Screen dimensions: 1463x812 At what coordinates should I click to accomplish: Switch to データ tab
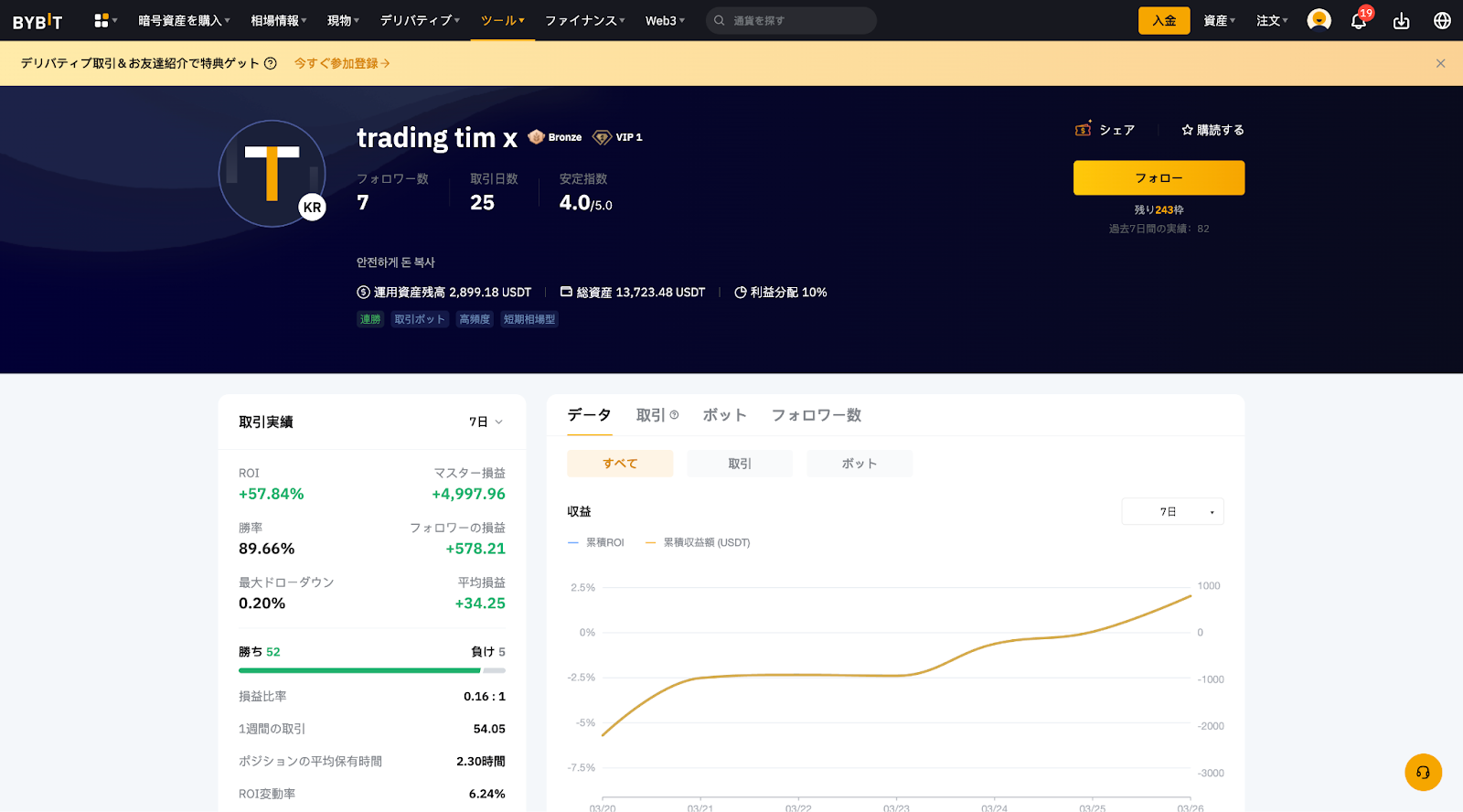pos(589,415)
